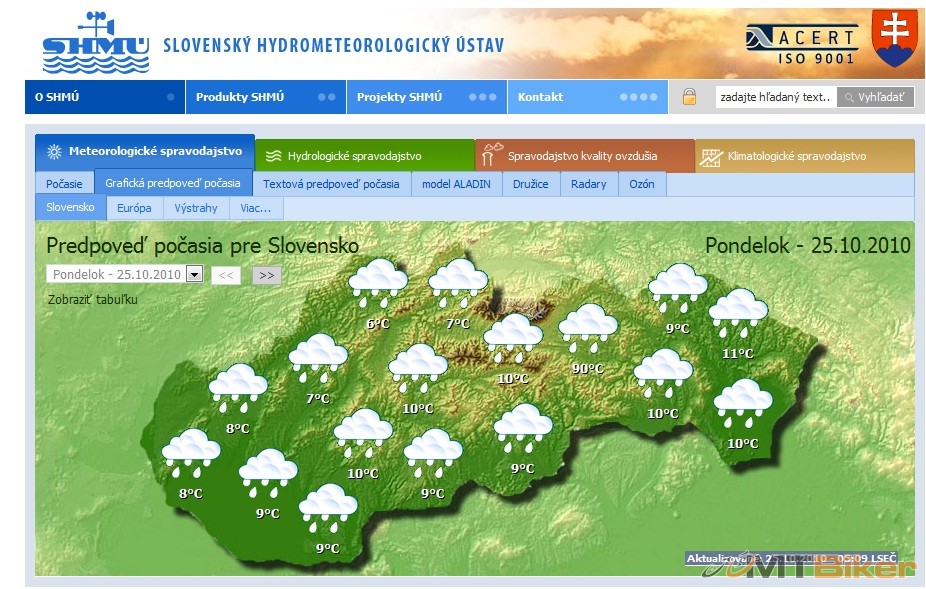
Task: Click the SHMÚ logo in the header
Action: [95, 44]
